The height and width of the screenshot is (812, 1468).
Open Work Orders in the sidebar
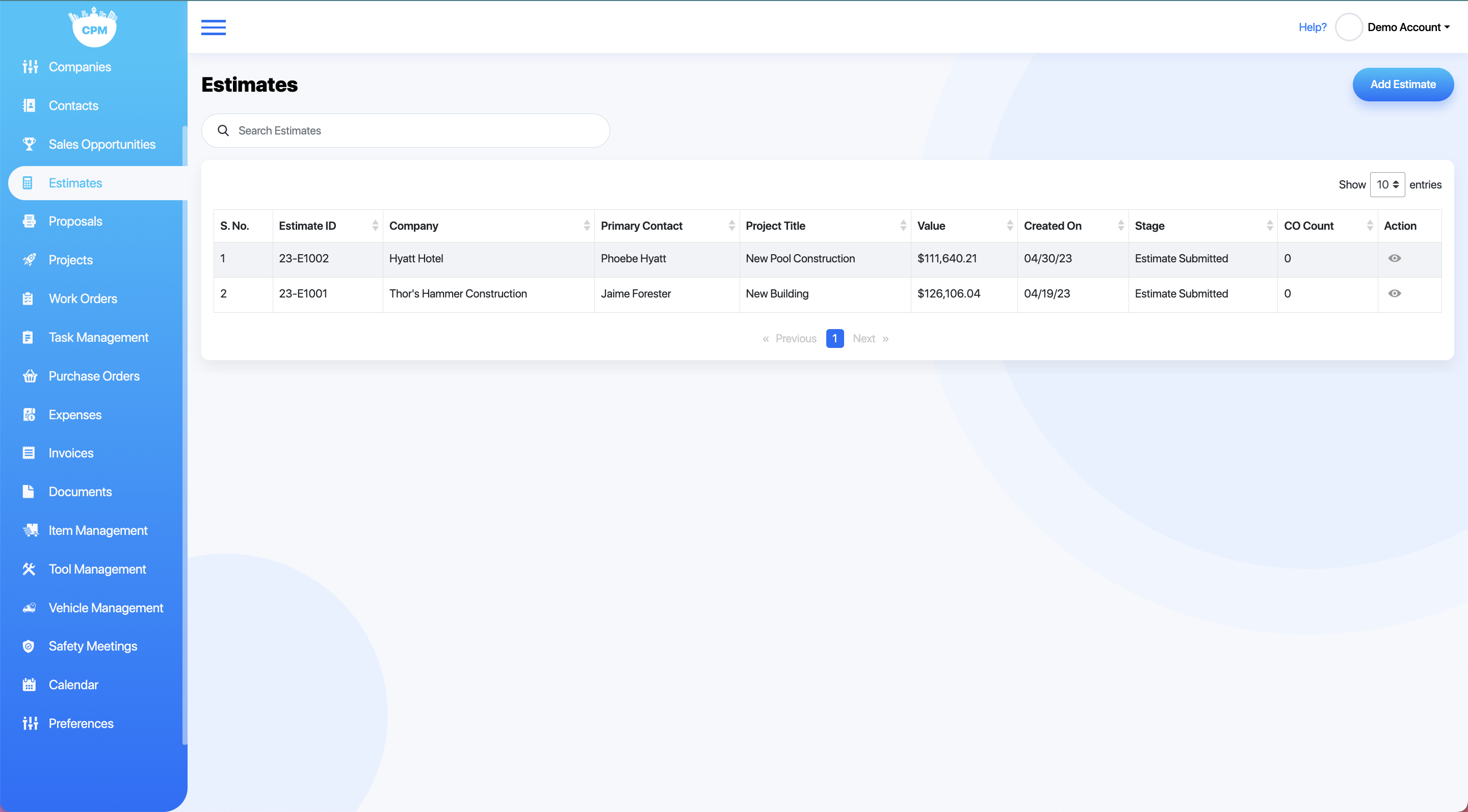click(x=83, y=299)
